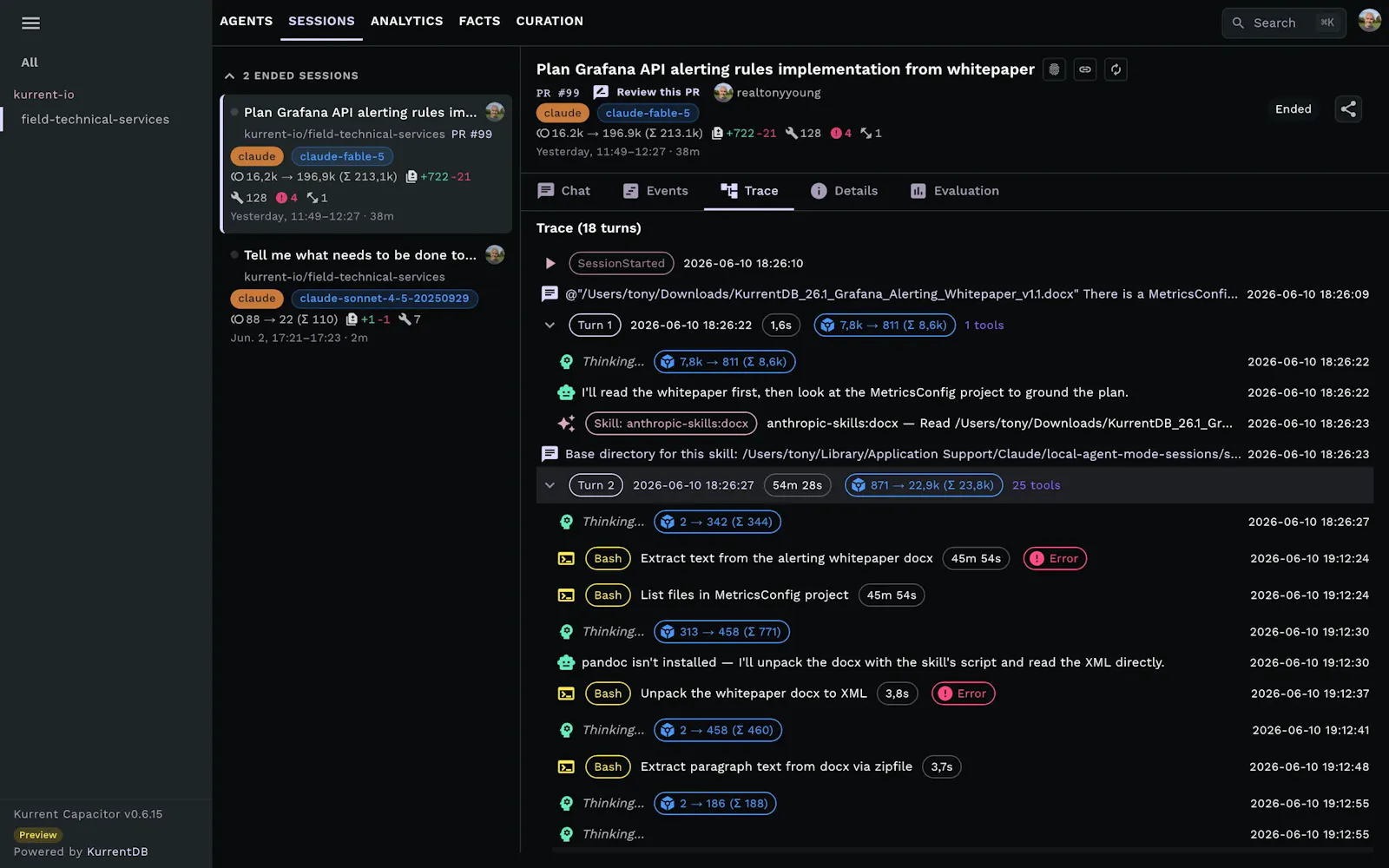Click the Search field
Viewport: 1389px width, 868px height.
[x=1283, y=23]
